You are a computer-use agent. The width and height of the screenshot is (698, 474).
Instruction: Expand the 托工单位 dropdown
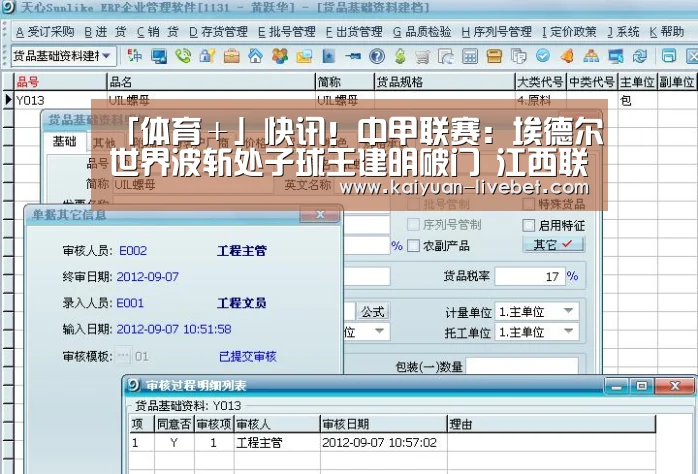(568, 332)
